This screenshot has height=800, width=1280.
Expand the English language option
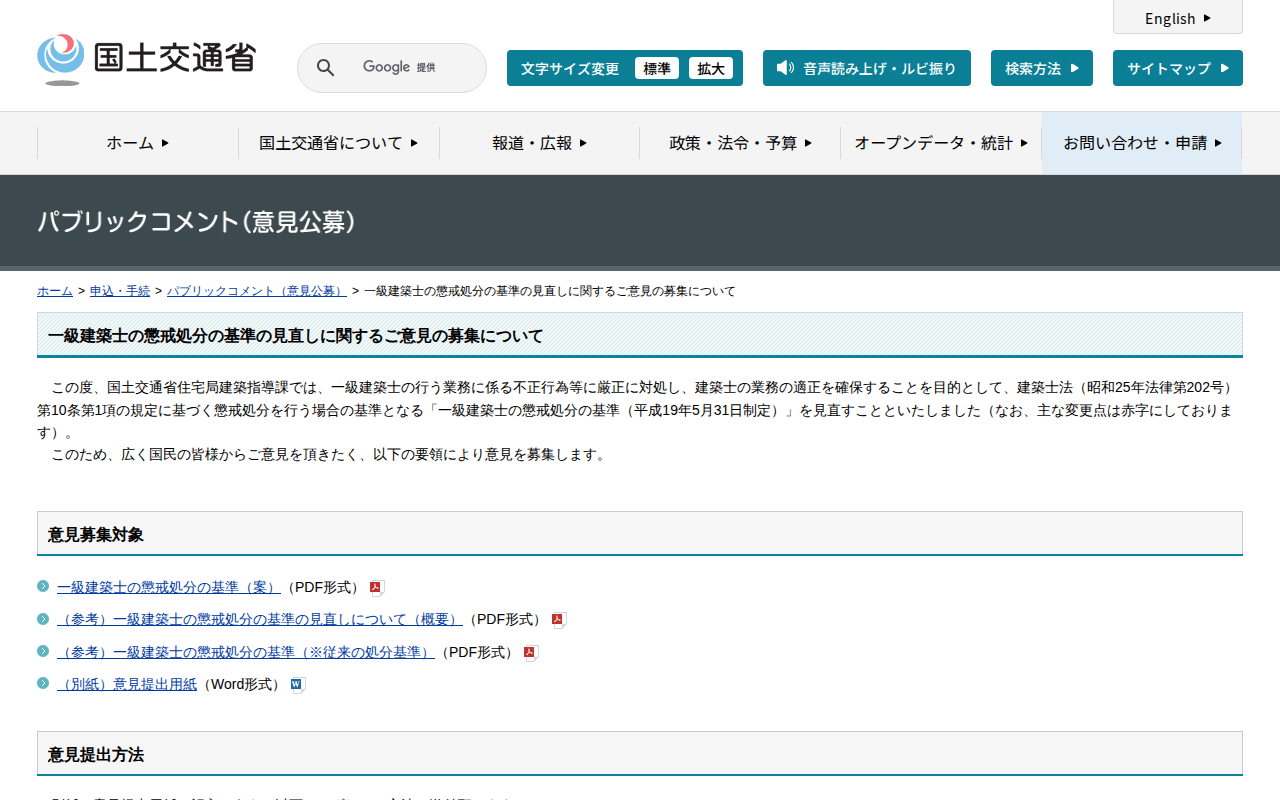coord(1177,18)
